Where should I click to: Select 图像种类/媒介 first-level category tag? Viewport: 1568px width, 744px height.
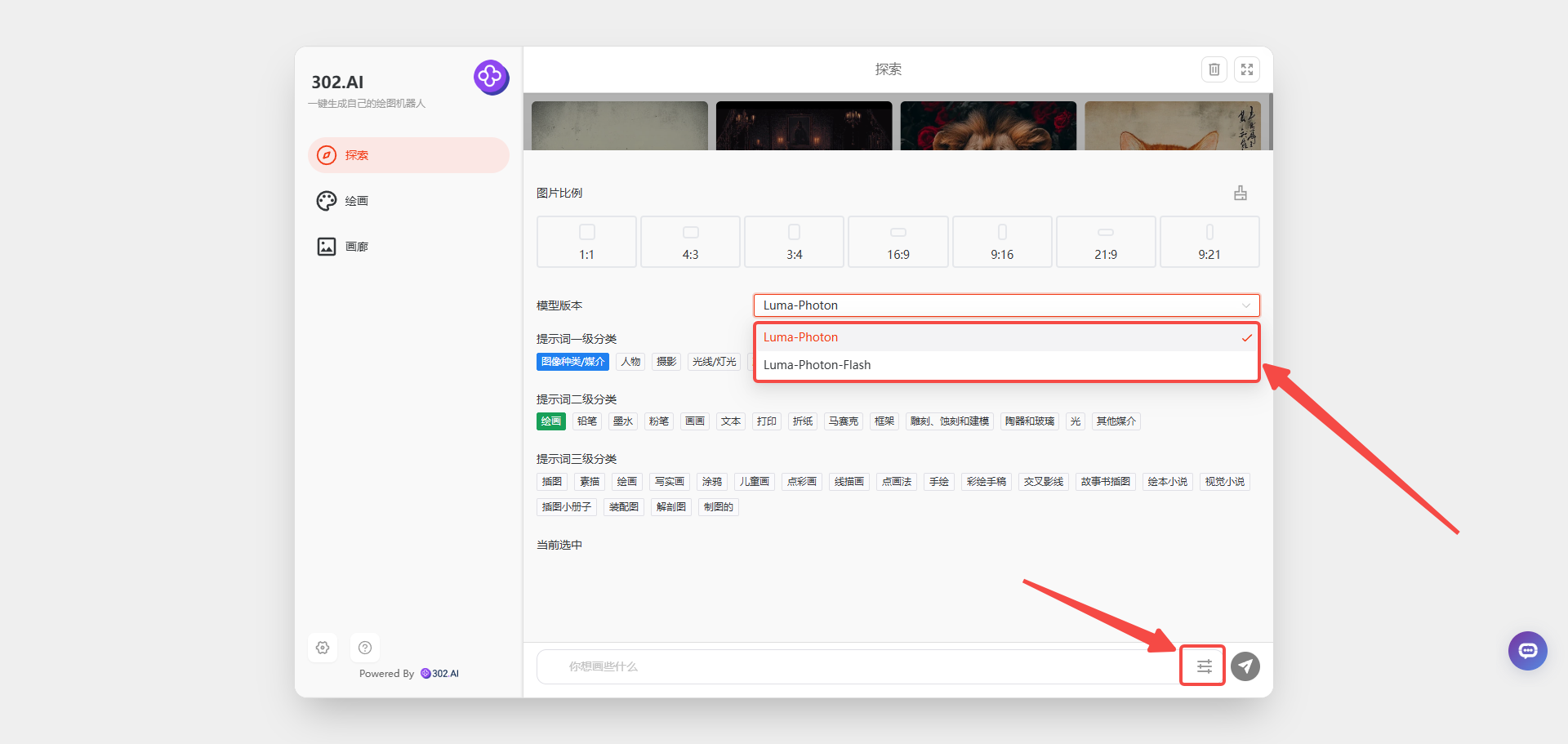click(x=572, y=362)
